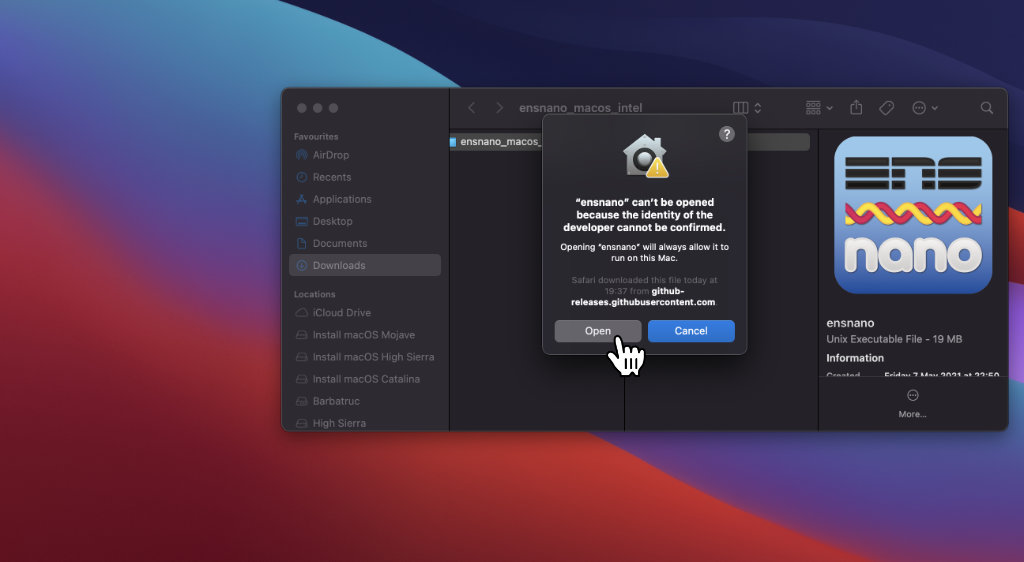
Task: Open iCloud Drive in the sidebar
Action: click(x=365, y=313)
